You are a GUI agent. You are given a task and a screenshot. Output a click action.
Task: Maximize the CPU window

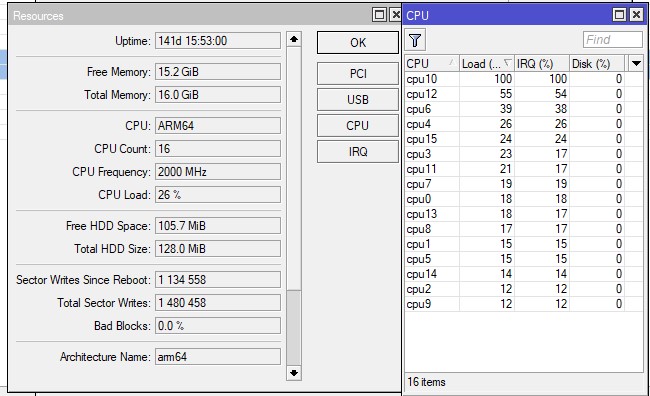tap(619, 15)
